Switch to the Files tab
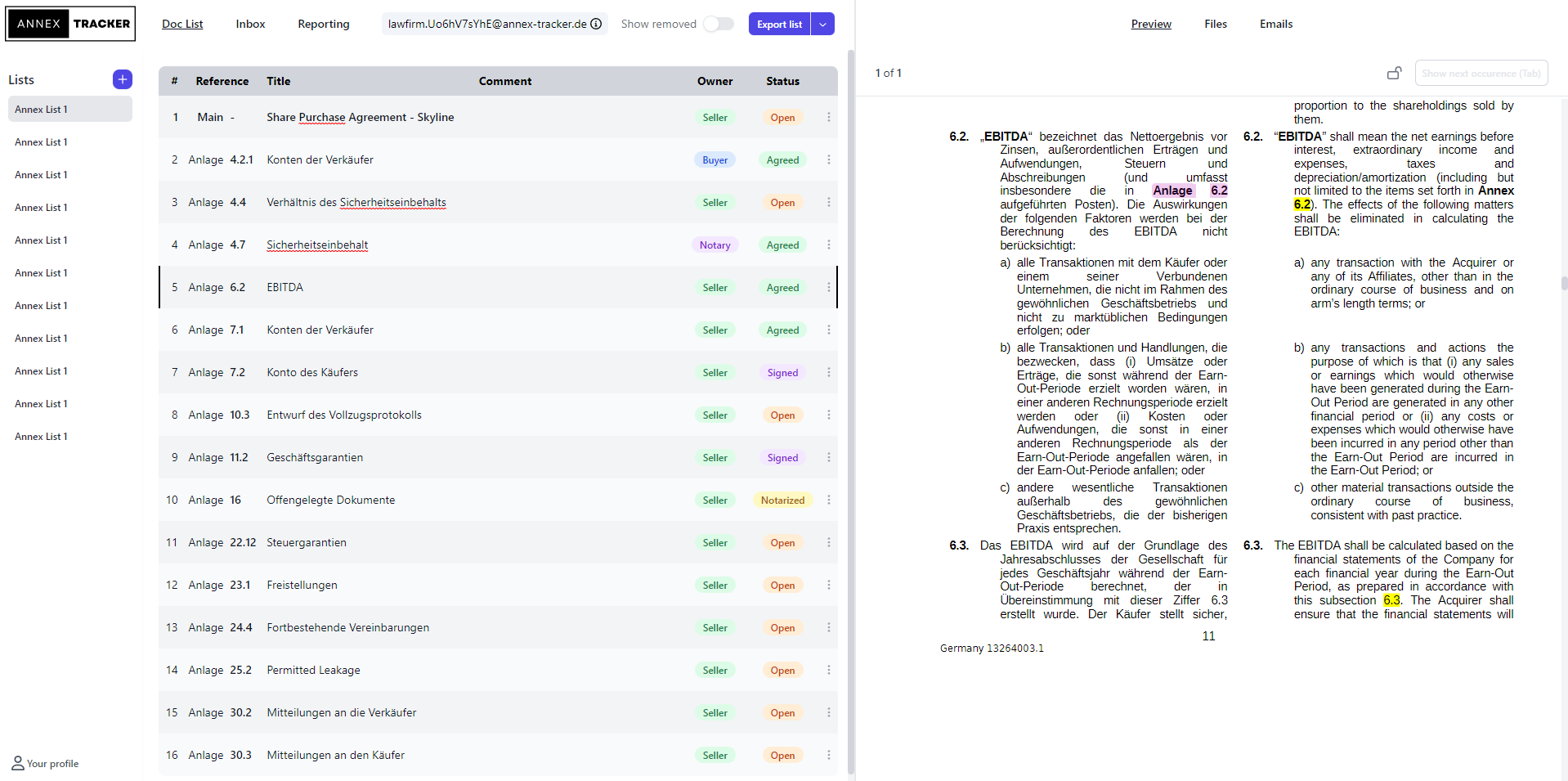 (x=1215, y=24)
